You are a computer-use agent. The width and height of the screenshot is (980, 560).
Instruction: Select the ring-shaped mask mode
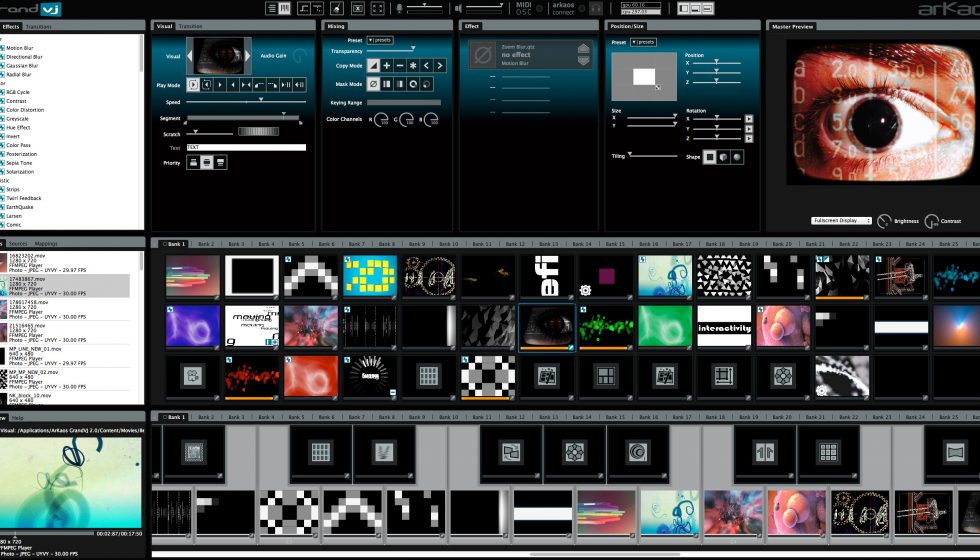(413, 84)
